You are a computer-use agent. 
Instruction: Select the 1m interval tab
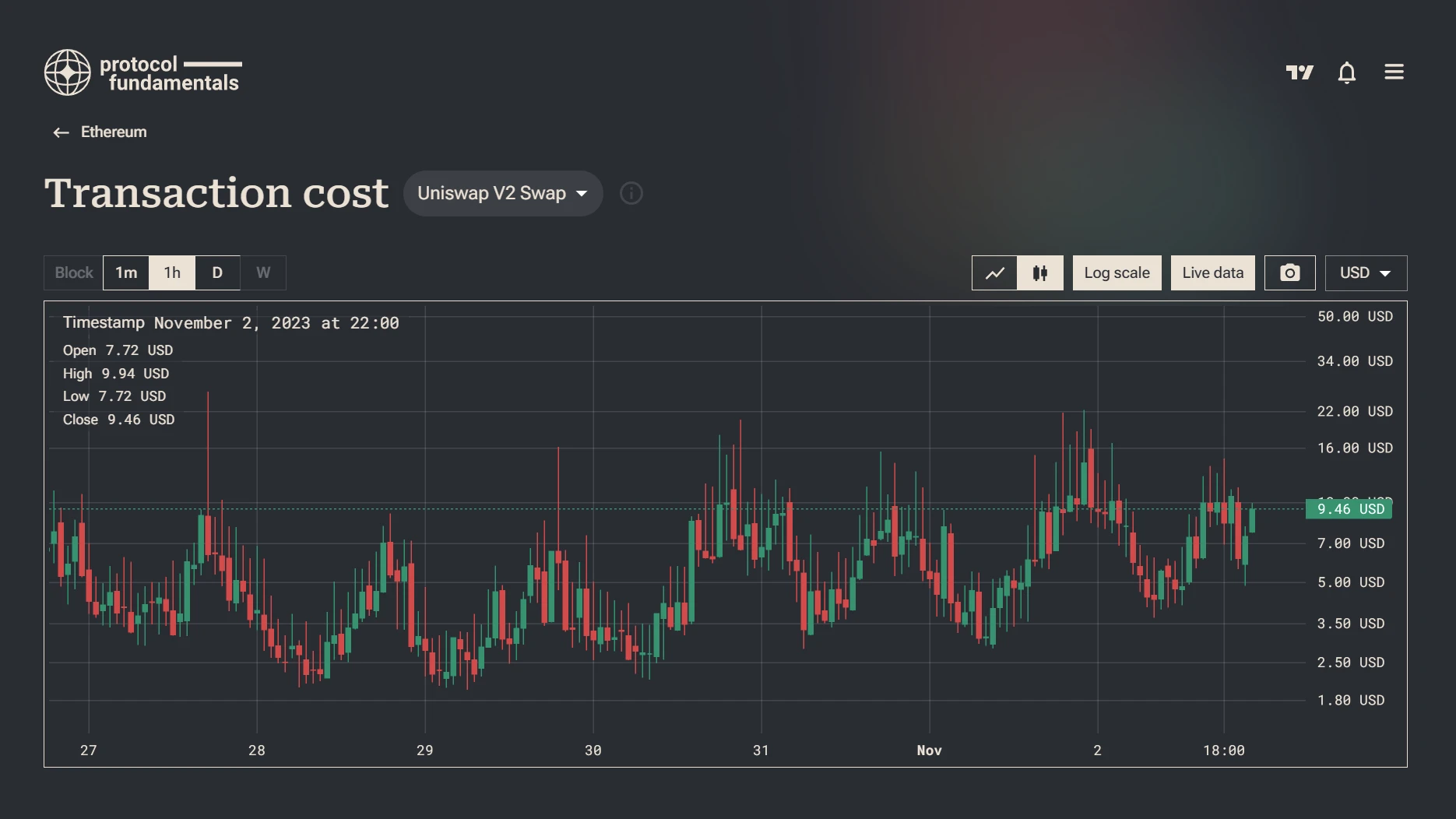(126, 273)
